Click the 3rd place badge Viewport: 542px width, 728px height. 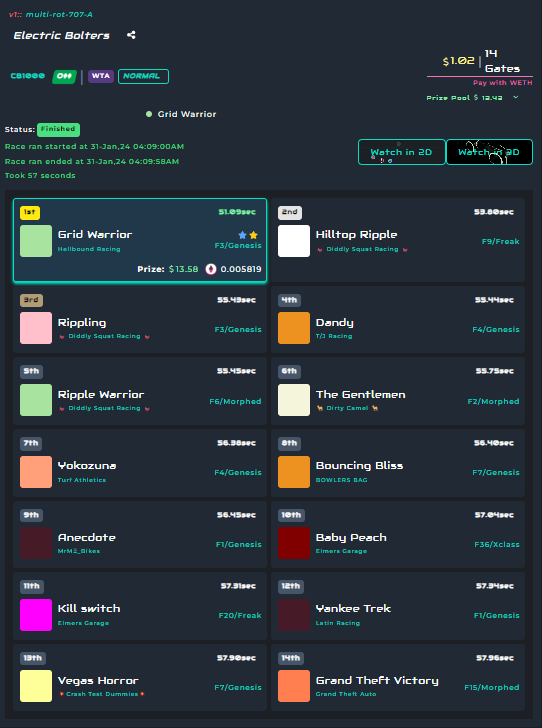pyautogui.click(x=31, y=300)
